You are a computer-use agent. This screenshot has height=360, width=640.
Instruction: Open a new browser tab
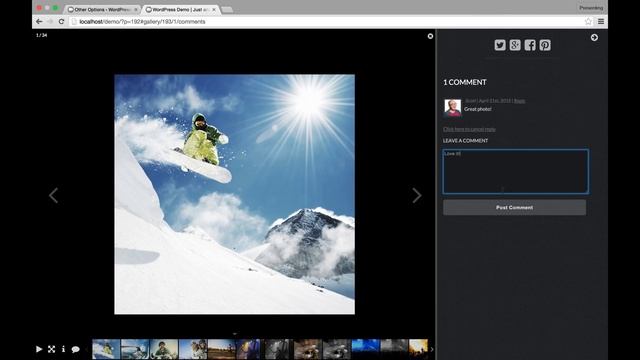[x=227, y=9]
